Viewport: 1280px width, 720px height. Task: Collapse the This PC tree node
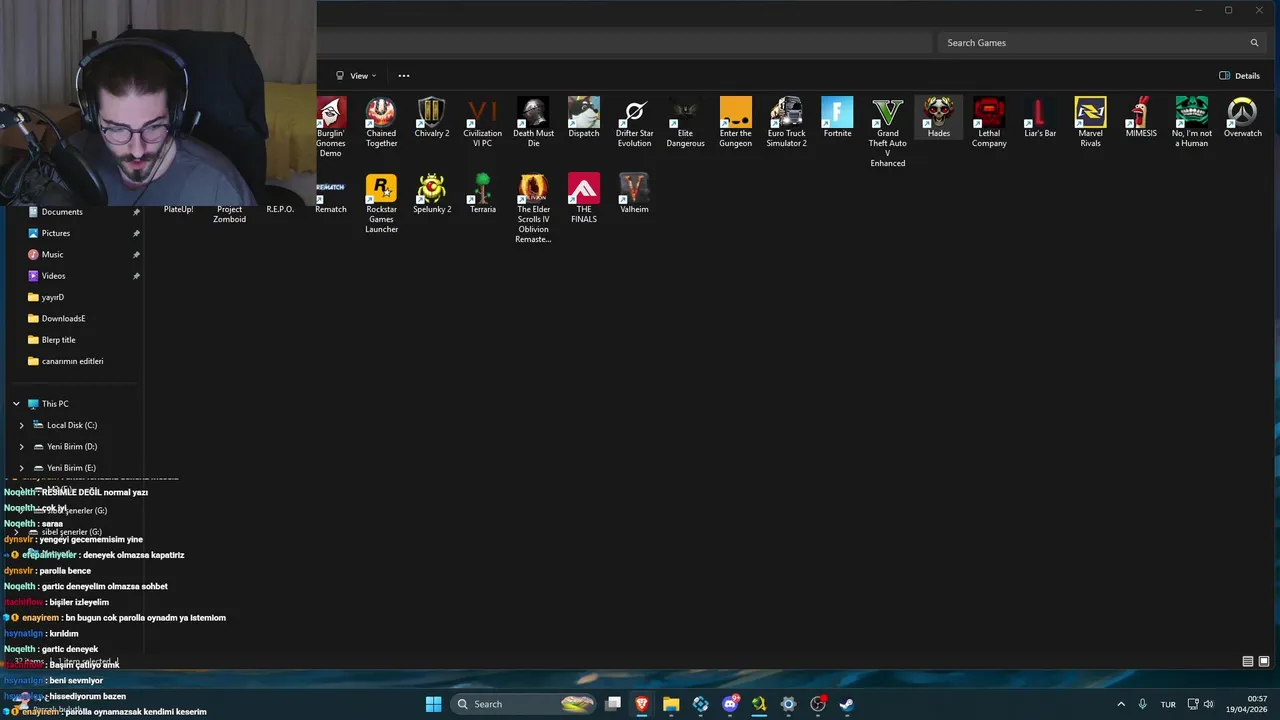coord(16,404)
